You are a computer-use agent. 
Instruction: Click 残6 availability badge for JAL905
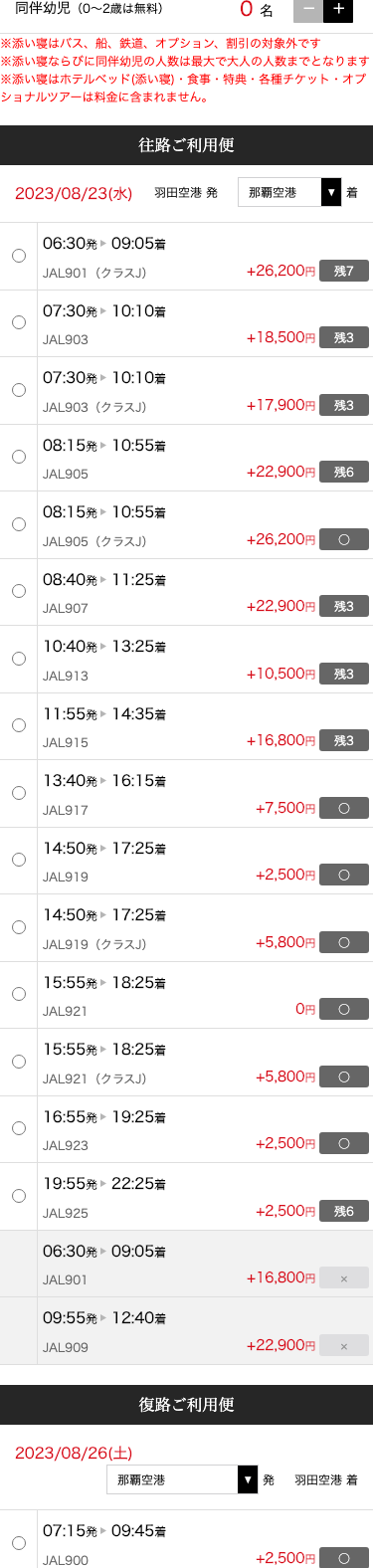click(x=344, y=472)
